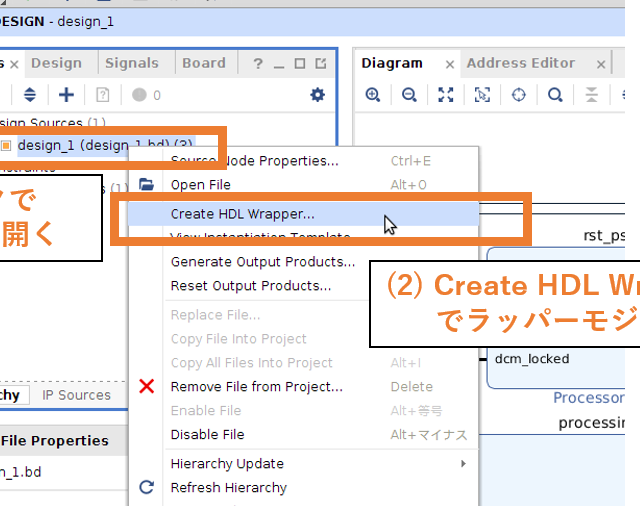Click the Zoom Fit icon in Diagram toolbar
This screenshot has width=640, height=506.
[x=446, y=95]
